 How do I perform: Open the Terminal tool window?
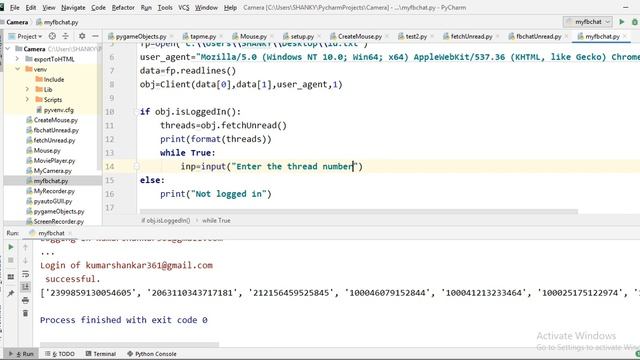click(x=101, y=354)
